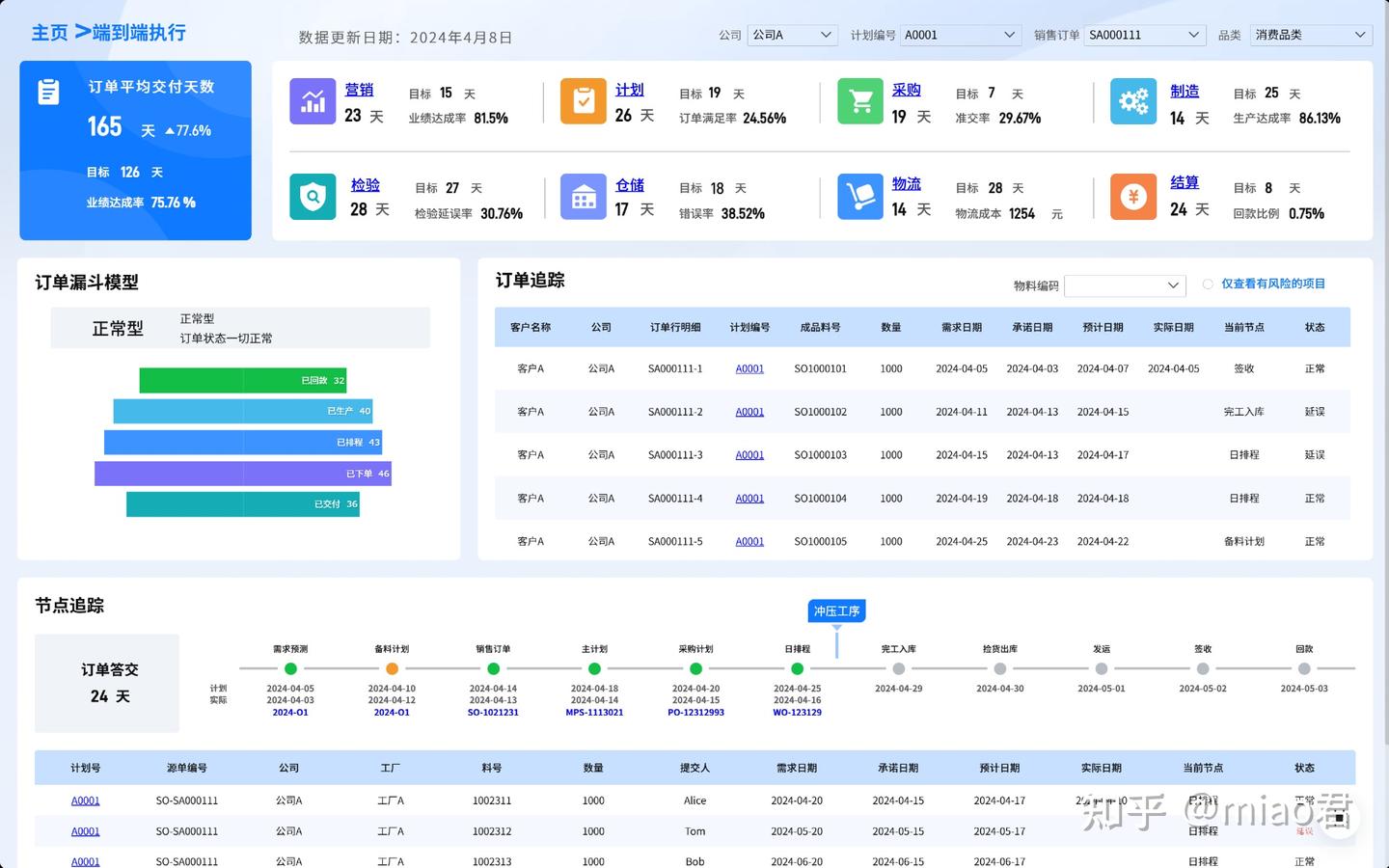
Task: Open the A0001 link in 订单追踪 first row
Action: pos(749,368)
